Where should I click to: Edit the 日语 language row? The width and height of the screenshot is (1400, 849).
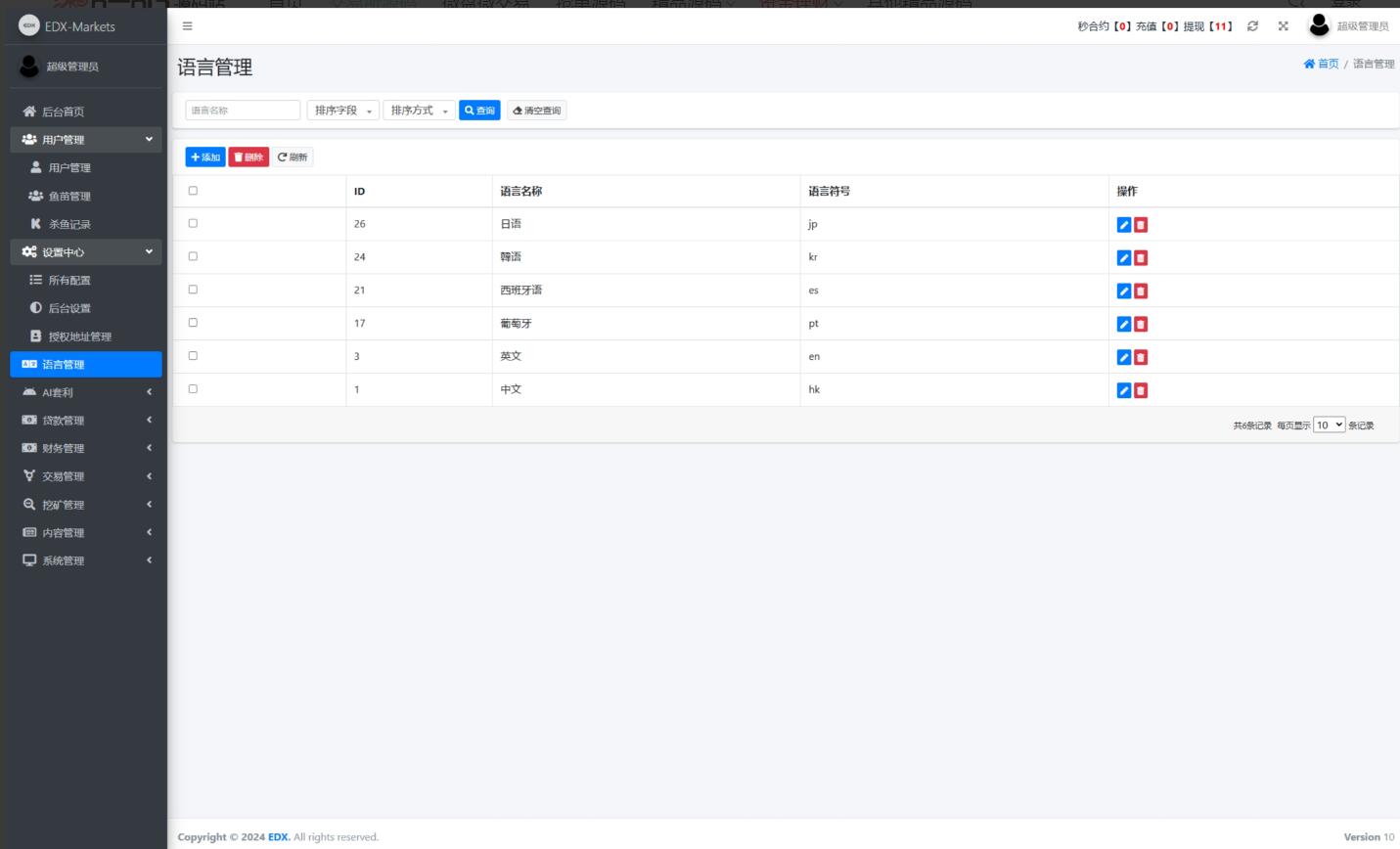[1124, 225]
